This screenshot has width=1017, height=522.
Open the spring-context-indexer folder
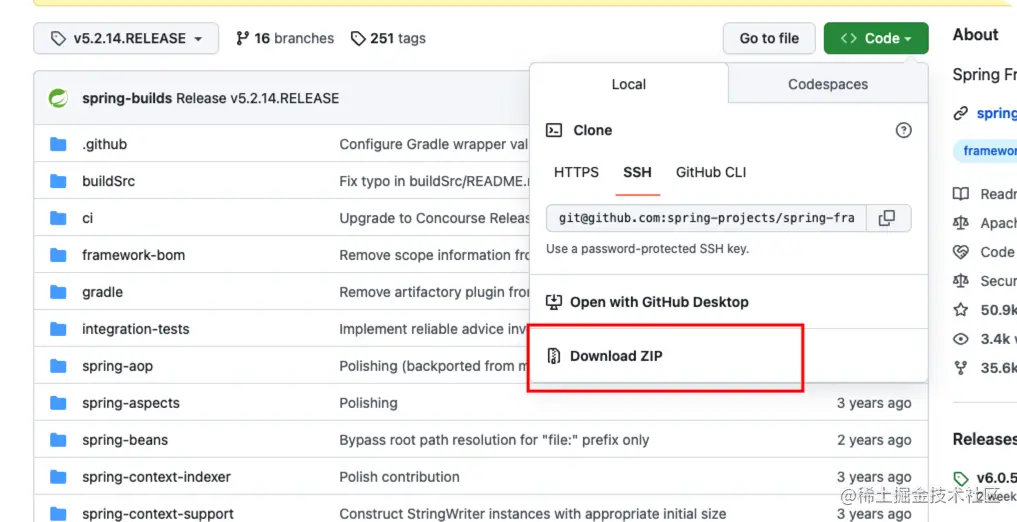pos(156,477)
